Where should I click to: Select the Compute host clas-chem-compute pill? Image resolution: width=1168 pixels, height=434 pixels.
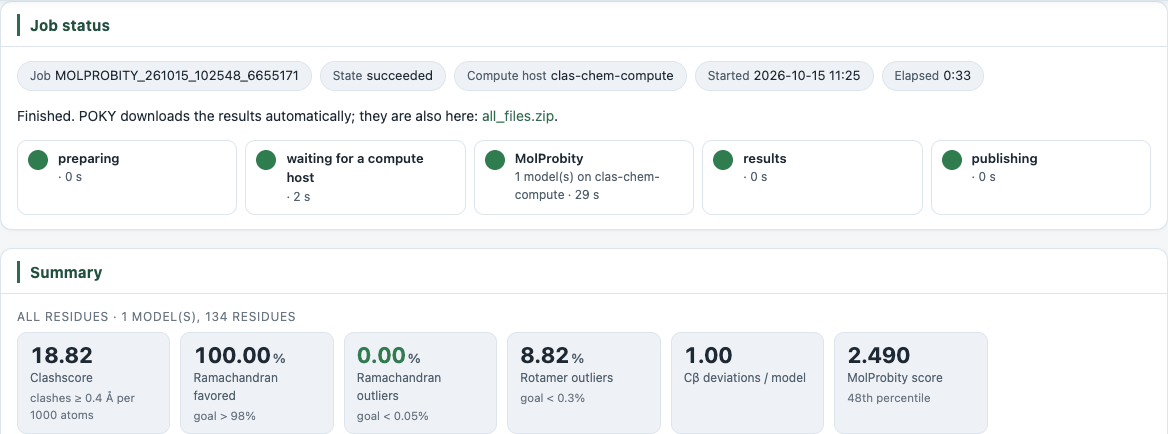pyautogui.click(x=571, y=76)
